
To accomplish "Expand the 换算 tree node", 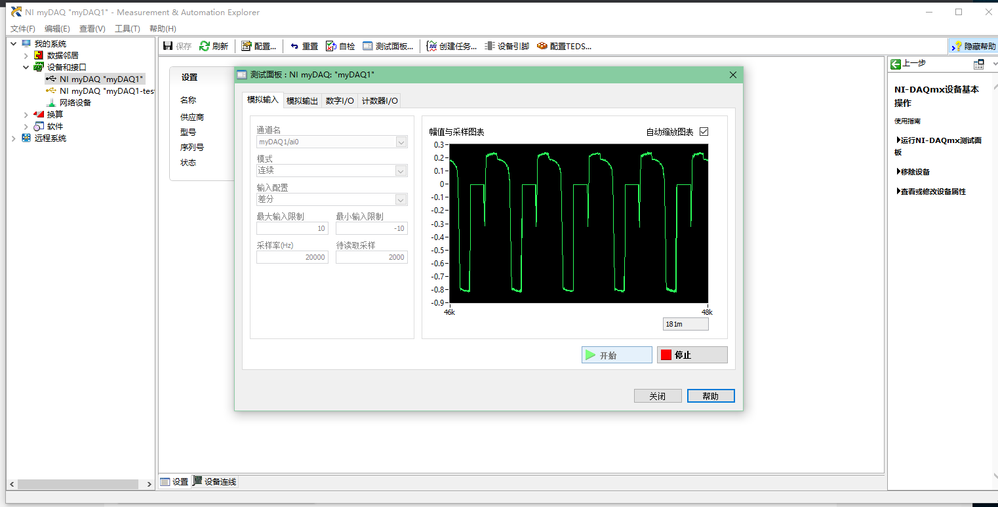I will click(25, 115).
